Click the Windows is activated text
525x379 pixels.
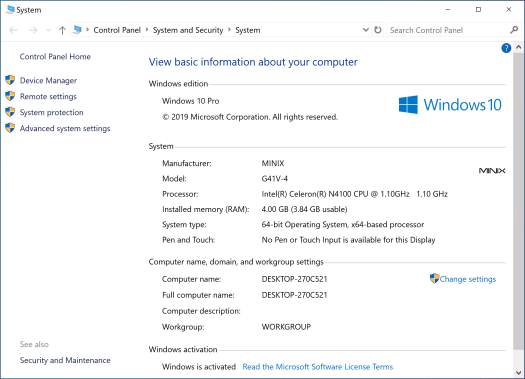tap(199, 367)
